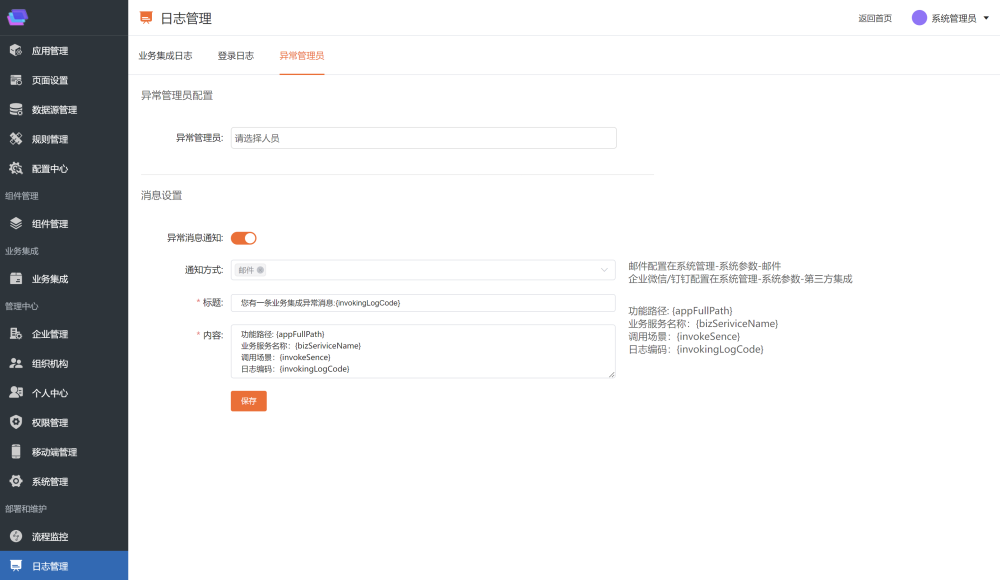Click the 保存 button
1000x580 pixels.
coord(248,401)
